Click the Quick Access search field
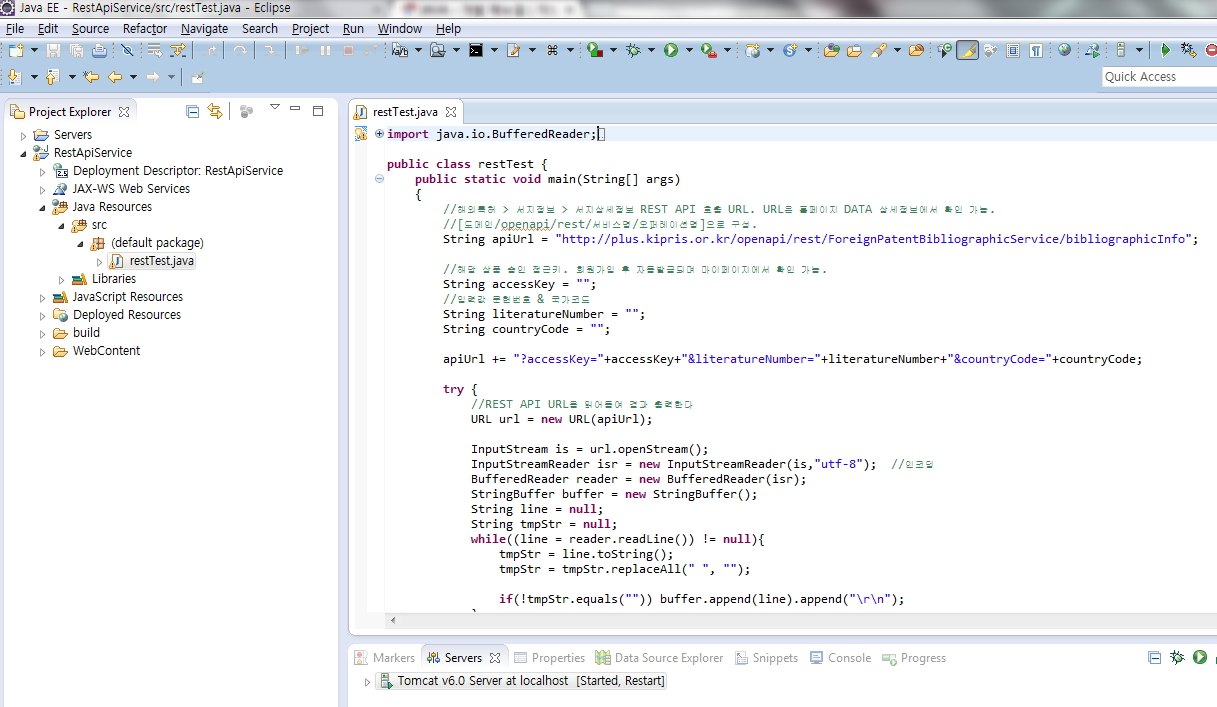This screenshot has width=1217, height=707. pos(1158,77)
